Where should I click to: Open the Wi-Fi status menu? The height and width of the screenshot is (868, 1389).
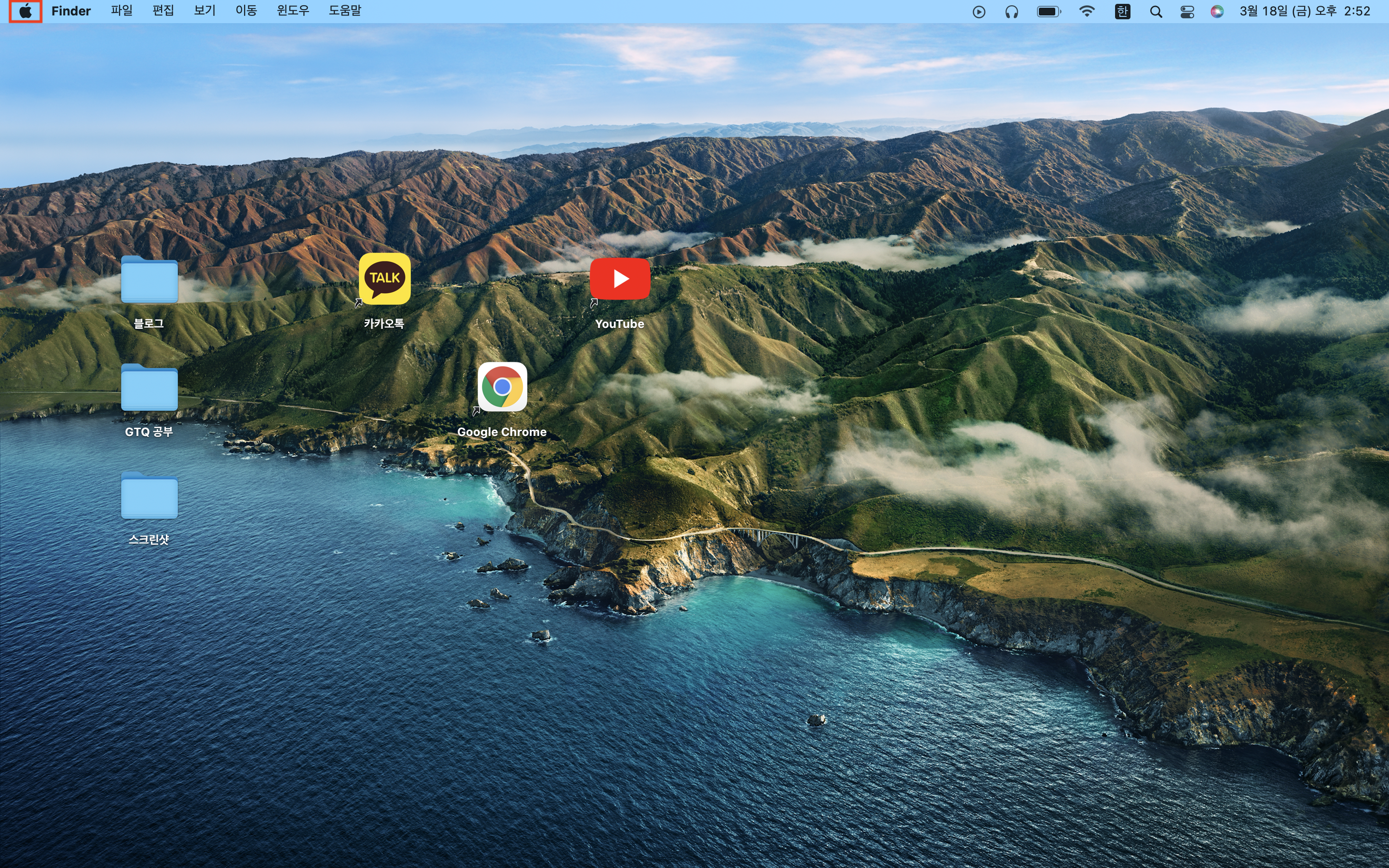point(1087,12)
